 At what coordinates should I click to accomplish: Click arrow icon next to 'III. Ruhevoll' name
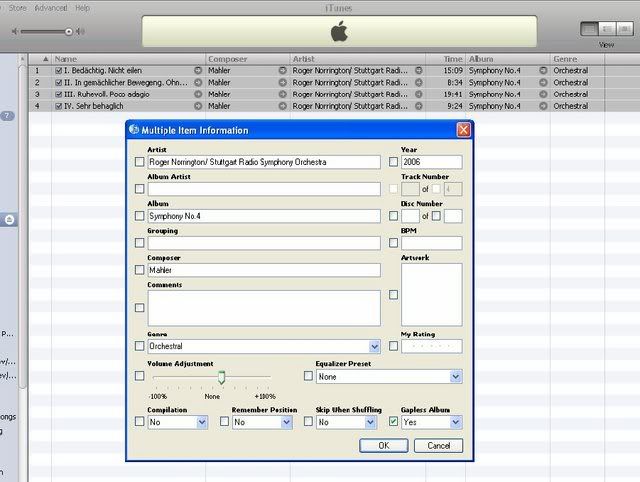point(198,94)
